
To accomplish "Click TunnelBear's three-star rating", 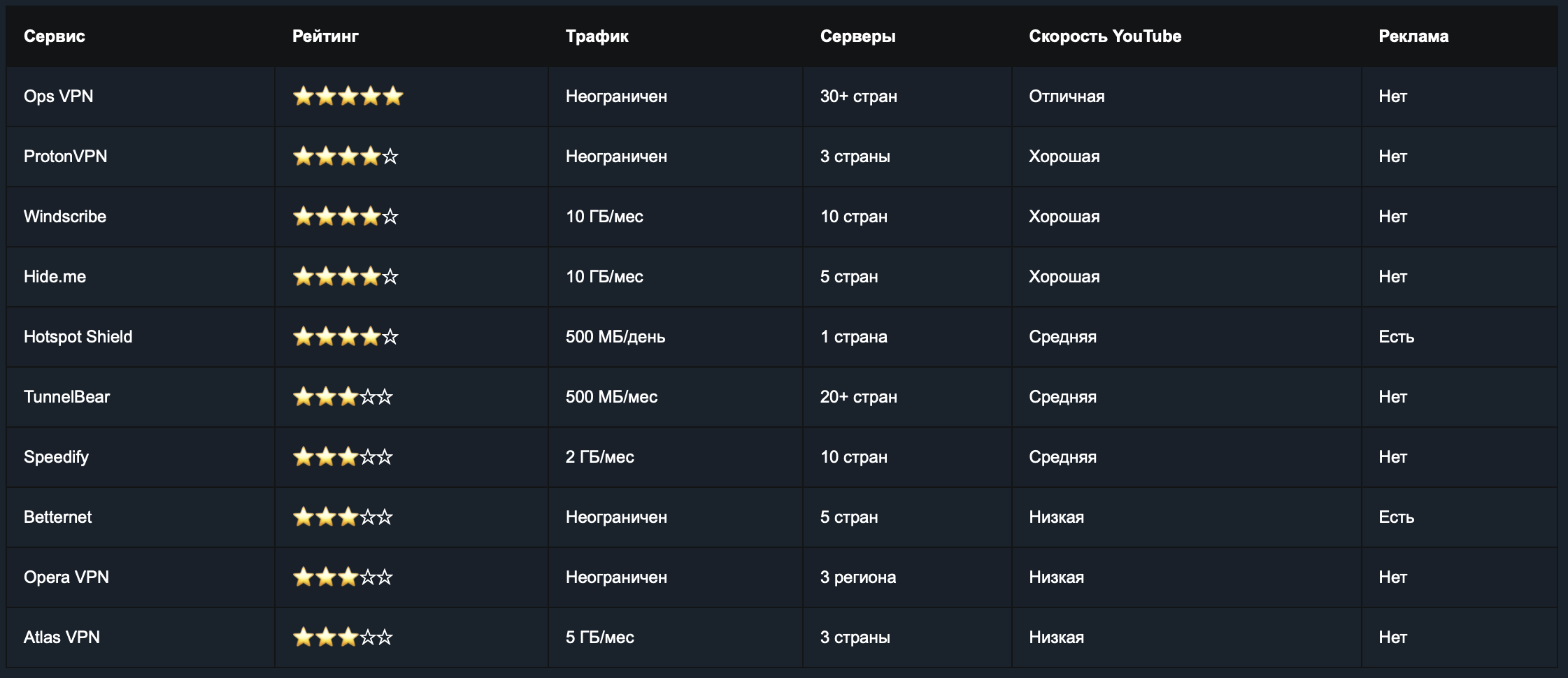I will (x=343, y=396).
